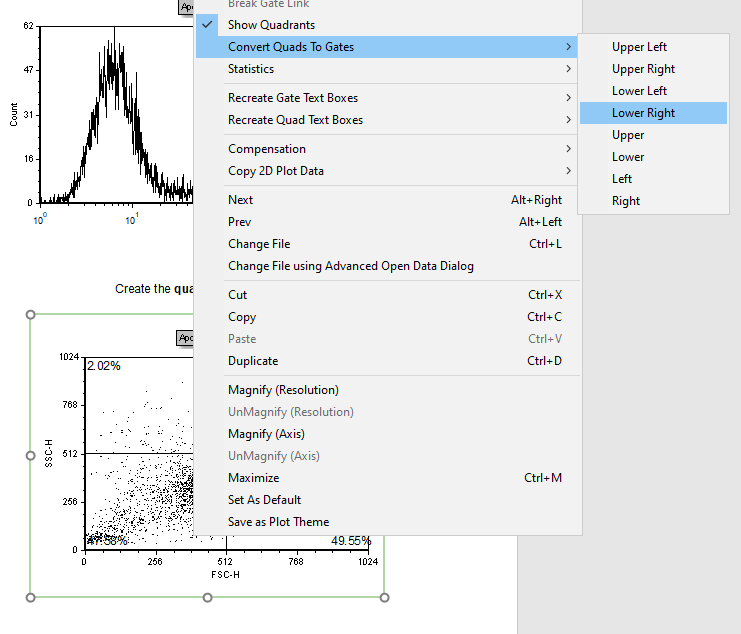Select the Right gate option
Screen dimensions: 741x634
coord(653,201)
